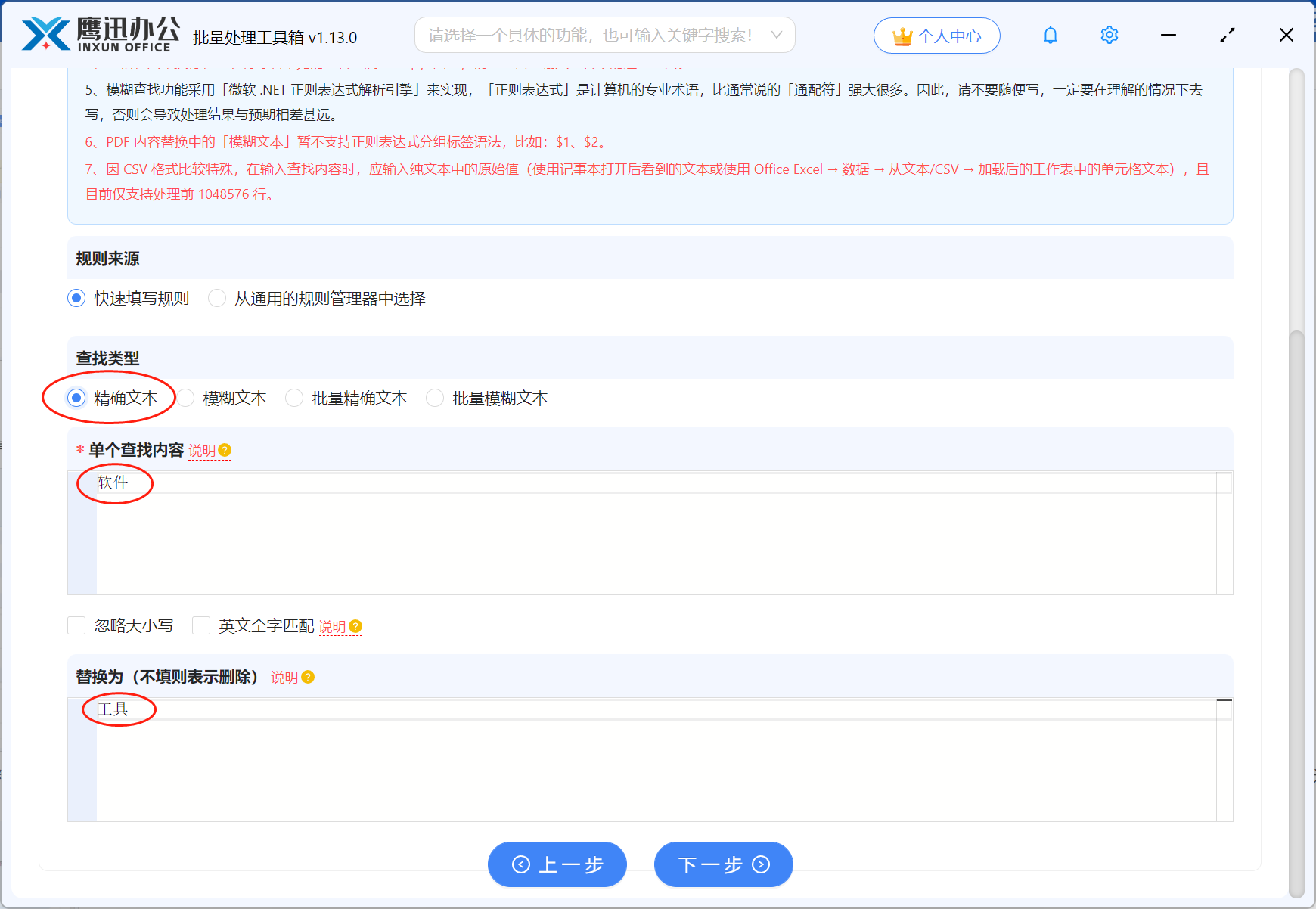Click the fullscreen expand arrows icon
Viewport: 1316px width, 909px height.
click(x=1228, y=35)
